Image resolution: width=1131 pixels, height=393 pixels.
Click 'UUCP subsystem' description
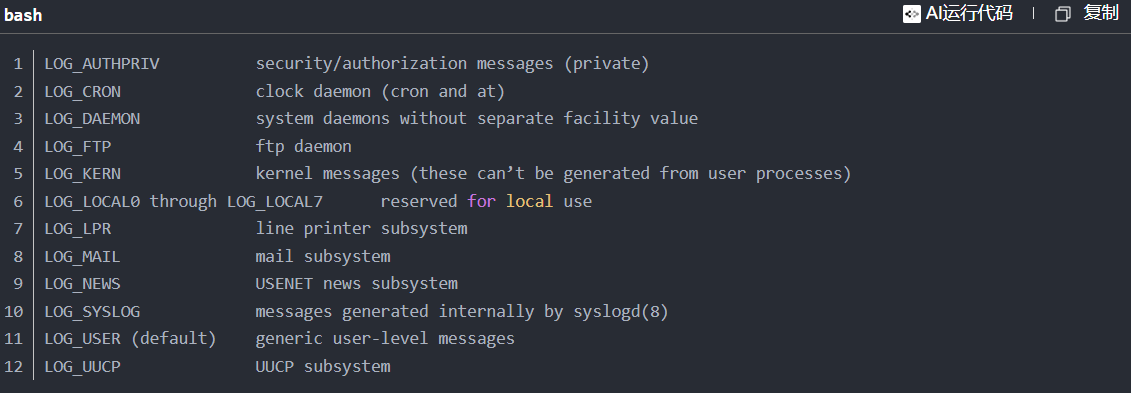[x=322, y=366]
